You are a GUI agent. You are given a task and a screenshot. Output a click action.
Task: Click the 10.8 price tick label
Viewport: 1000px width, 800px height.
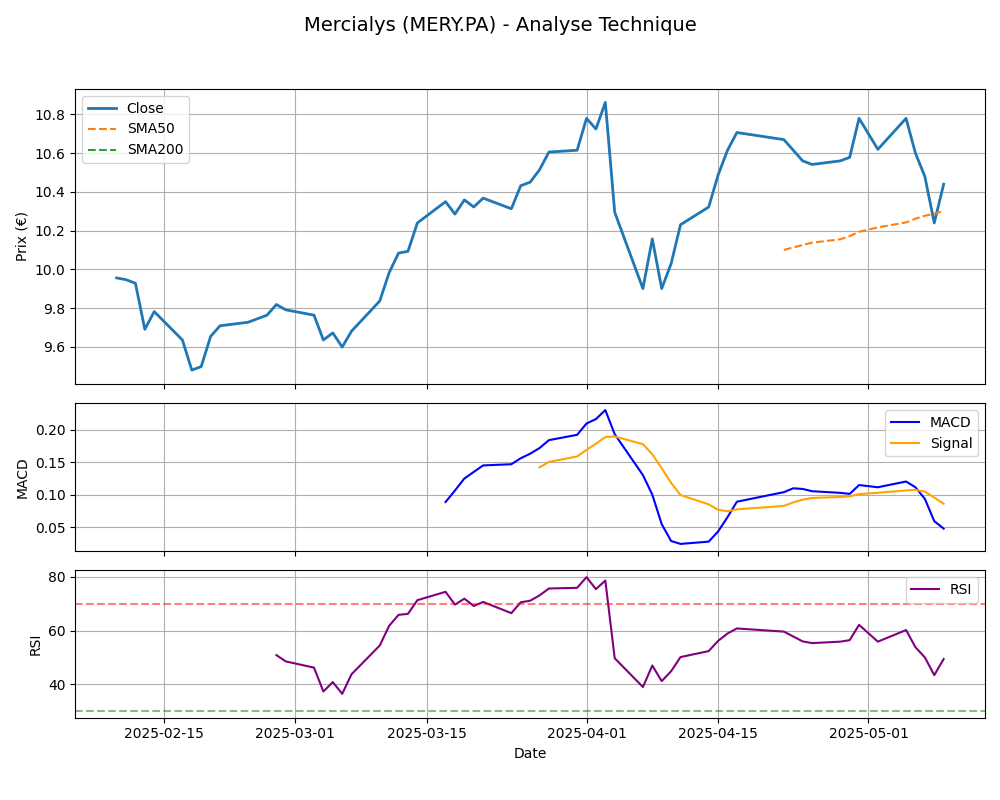click(50, 115)
